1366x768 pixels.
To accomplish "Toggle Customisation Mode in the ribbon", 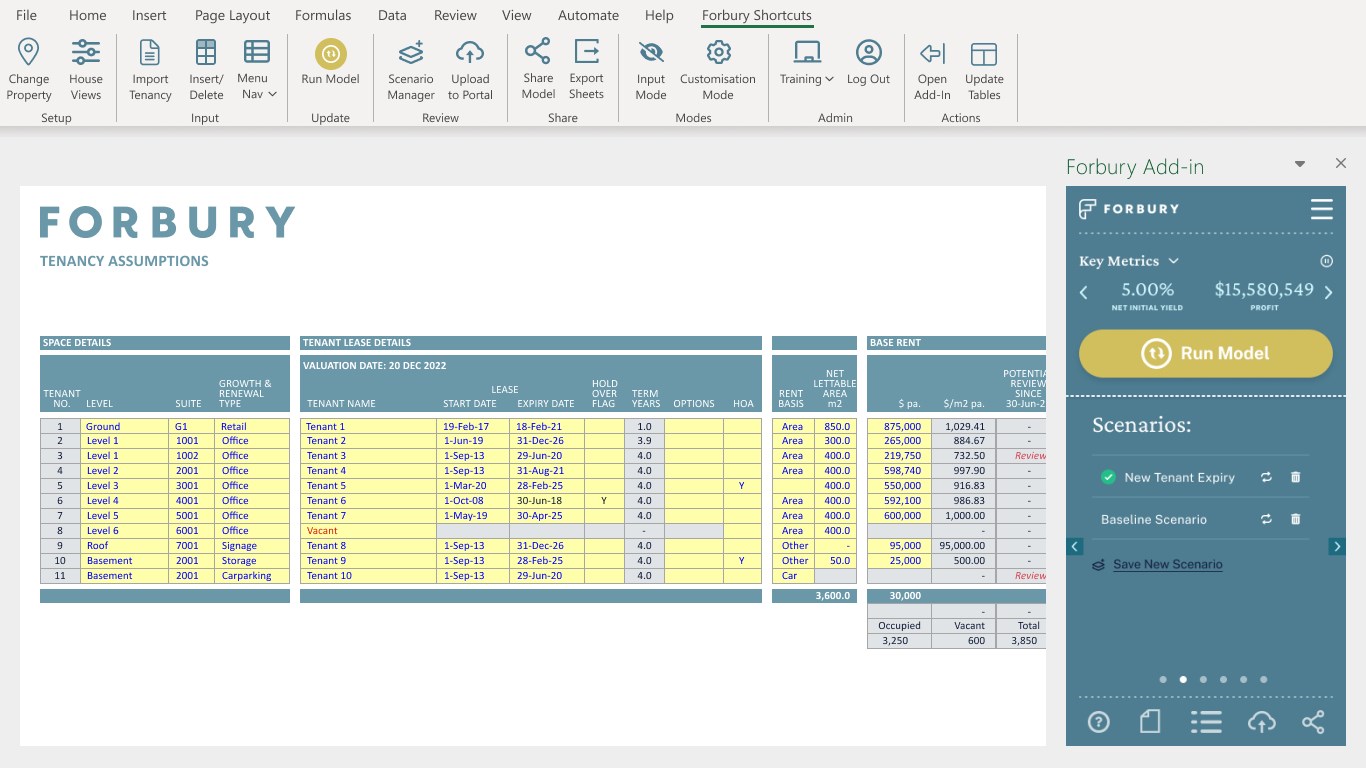I will [718, 69].
